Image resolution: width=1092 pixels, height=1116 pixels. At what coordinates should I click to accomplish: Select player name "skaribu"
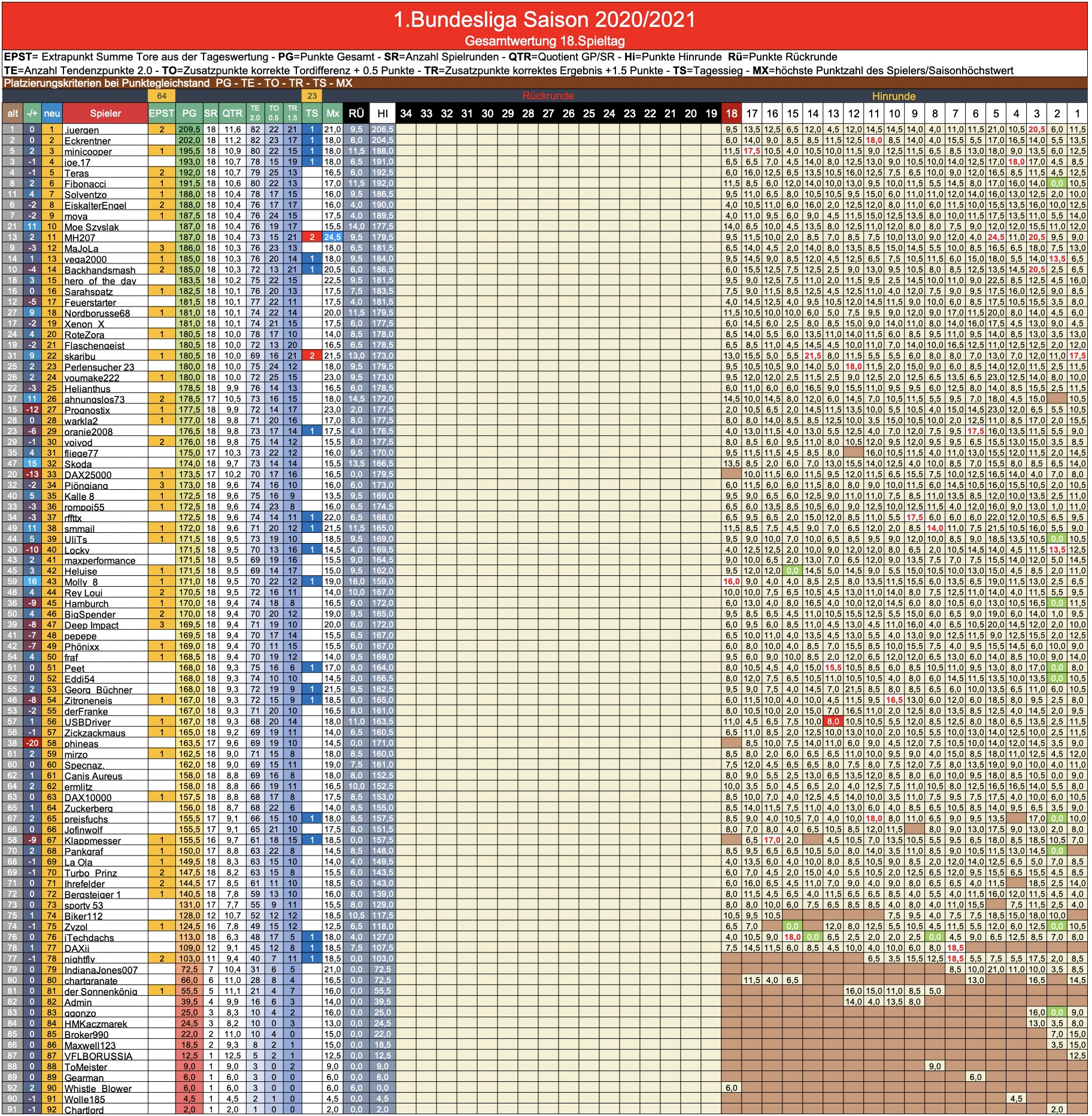(80, 356)
